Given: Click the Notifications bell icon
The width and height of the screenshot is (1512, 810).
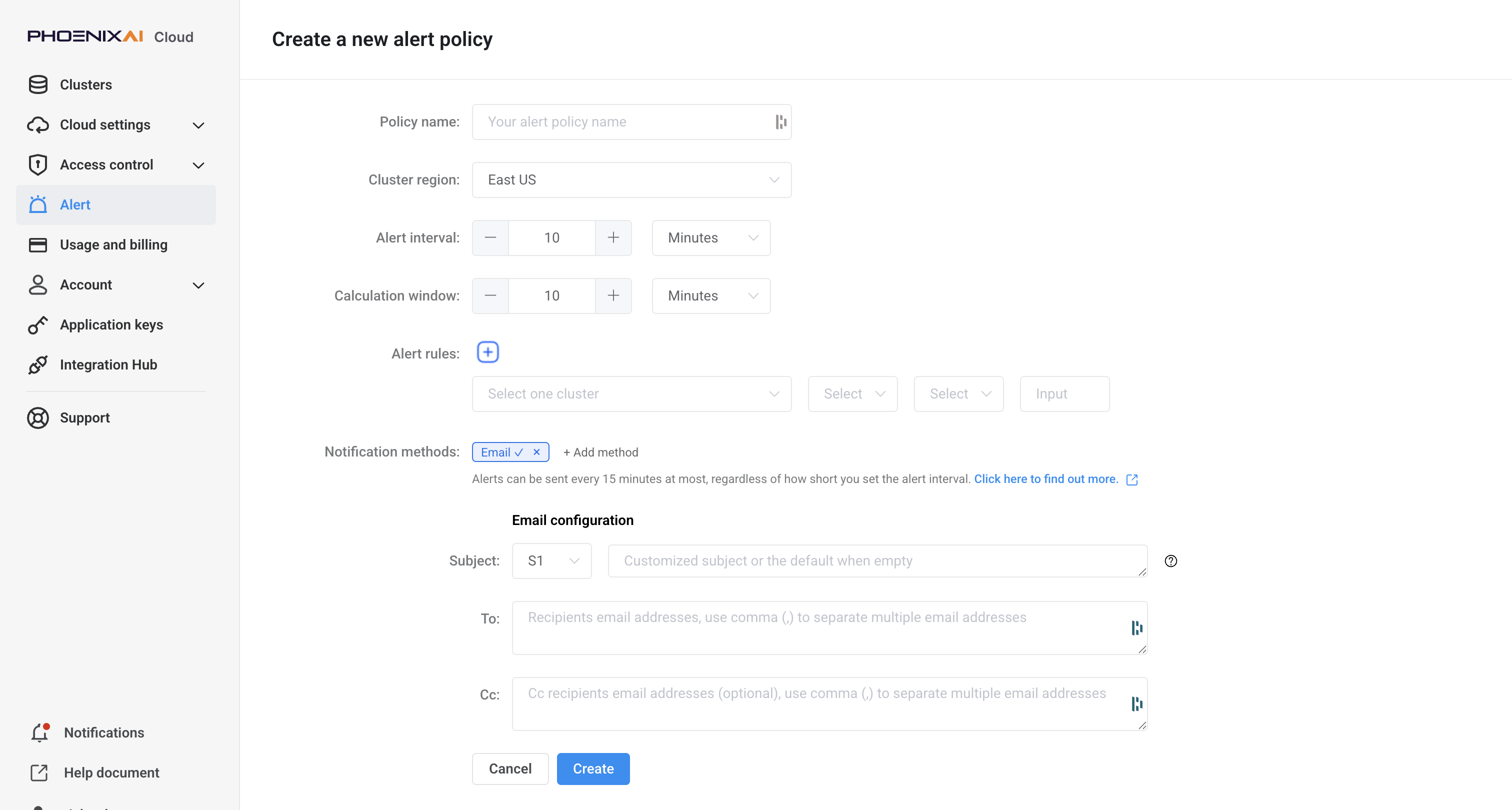Looking at the screenshot, I should coord(40,732).
